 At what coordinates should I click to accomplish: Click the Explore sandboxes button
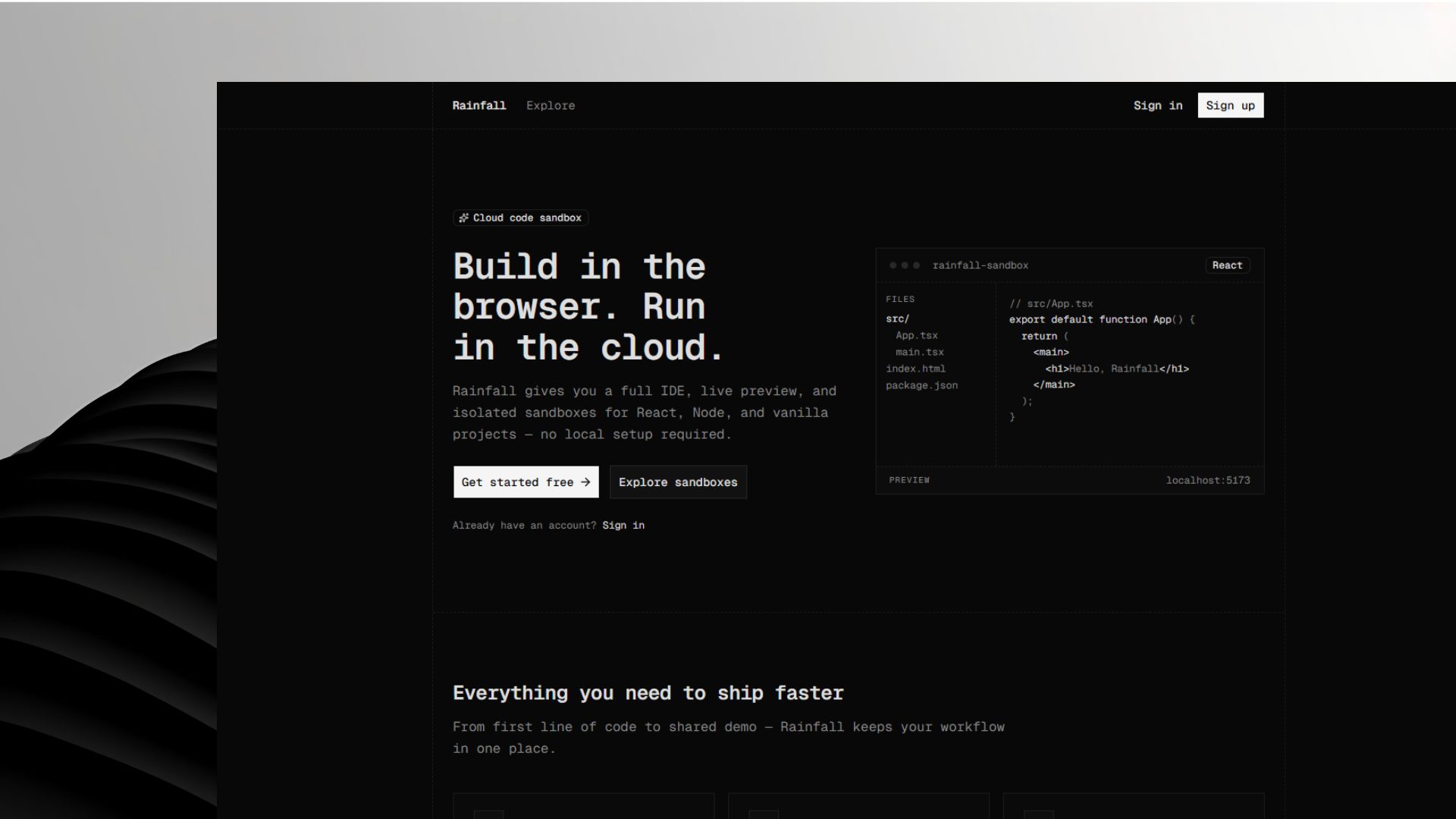pyautogui.click(x=678, y=482)
